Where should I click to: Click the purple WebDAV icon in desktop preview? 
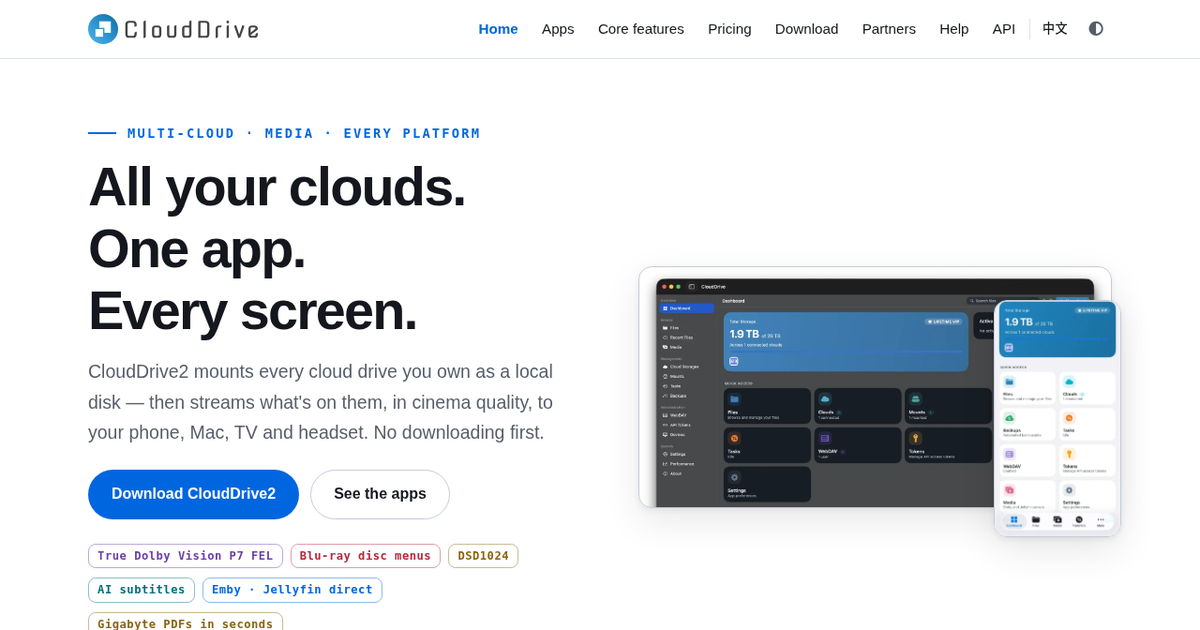825,438
